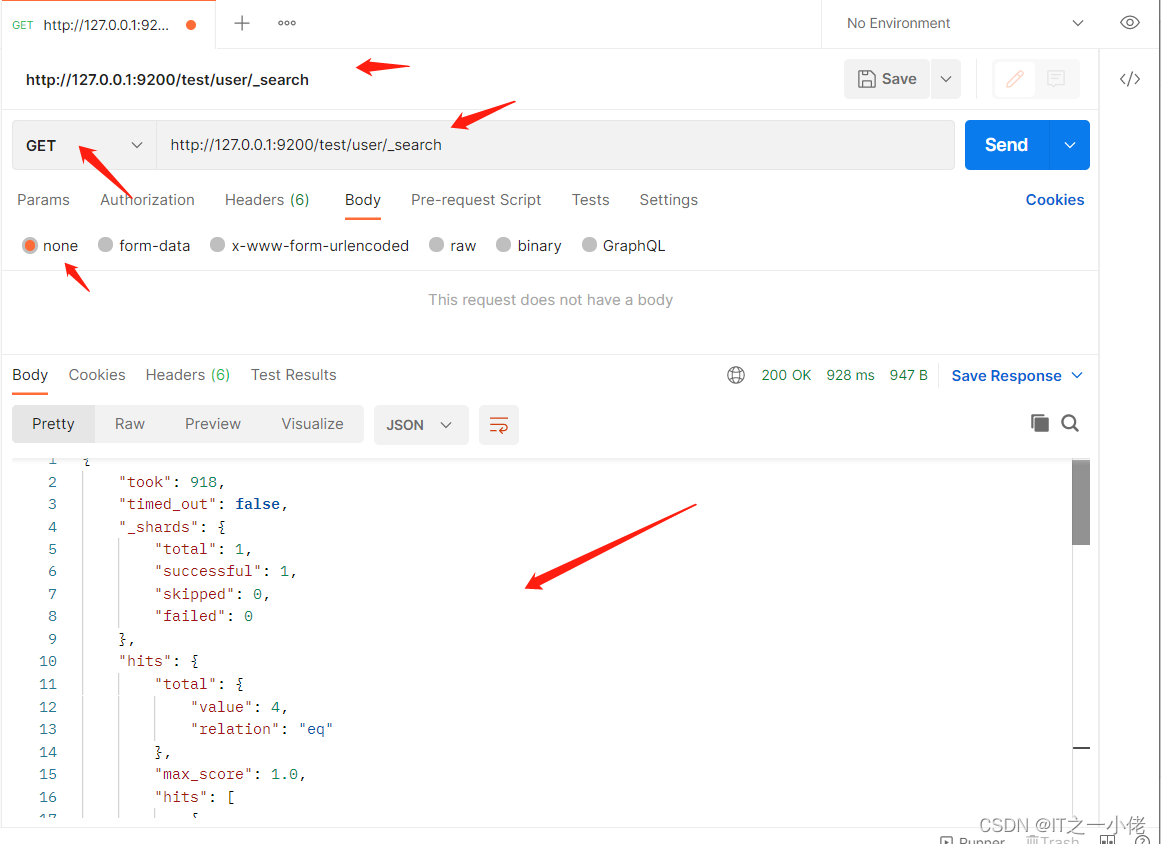Click the response vertical scrollbar thumb

(x=1081, y=502)
